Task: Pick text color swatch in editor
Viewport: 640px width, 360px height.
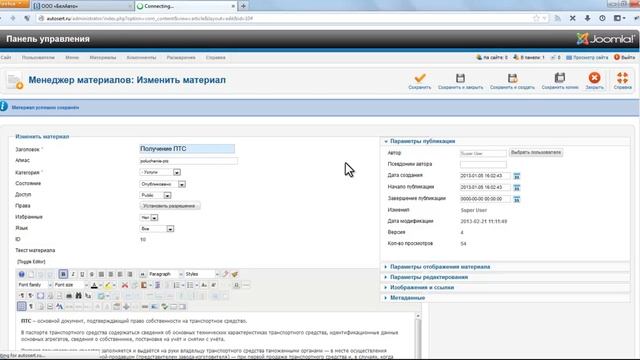Action: click(x=94, y=285)
